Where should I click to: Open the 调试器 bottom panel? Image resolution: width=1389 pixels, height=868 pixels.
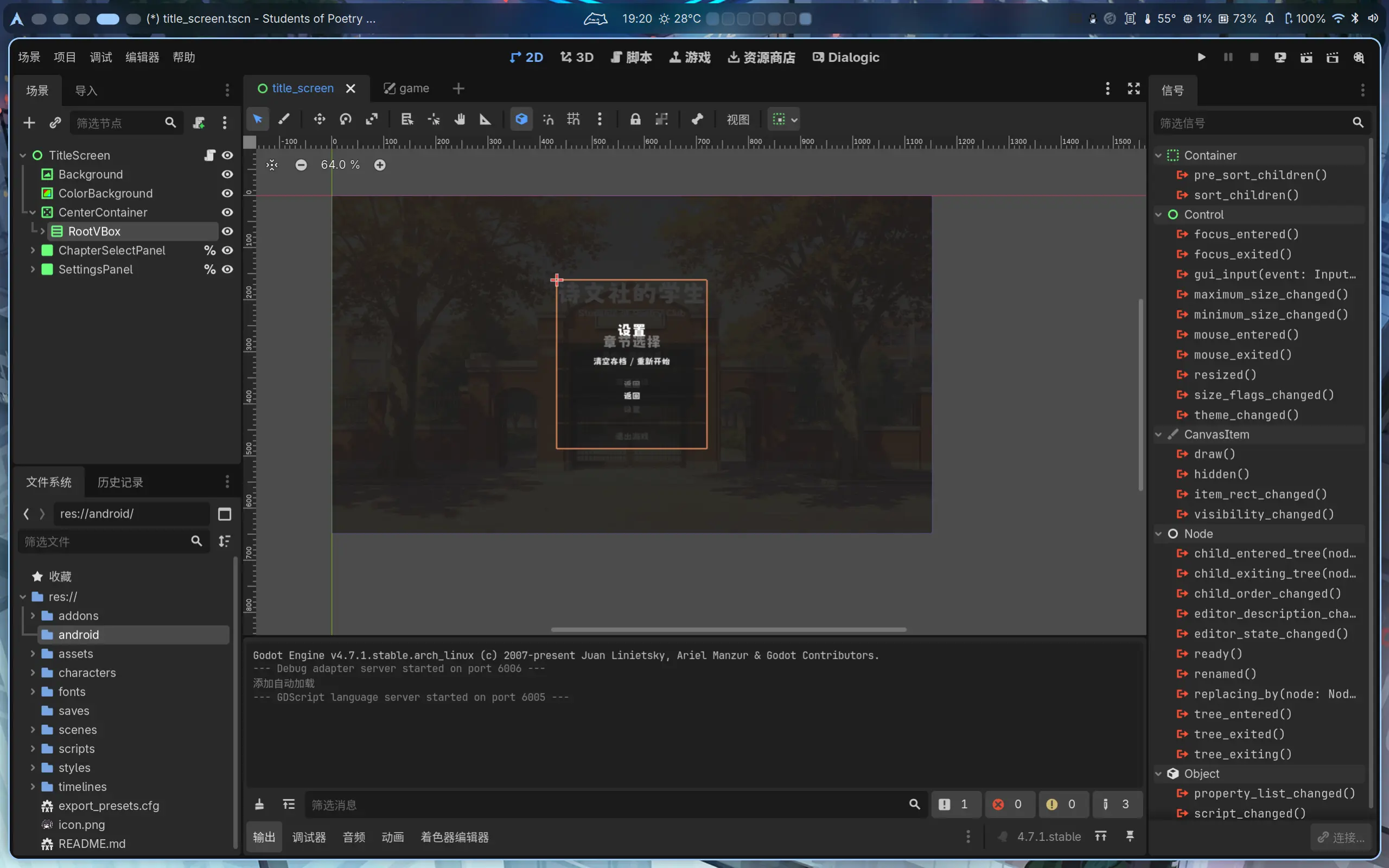[309, 838]
